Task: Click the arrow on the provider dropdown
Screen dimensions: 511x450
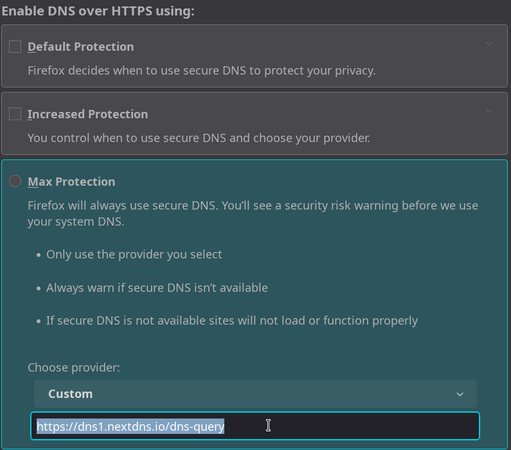Action: (x=460, y=394)
